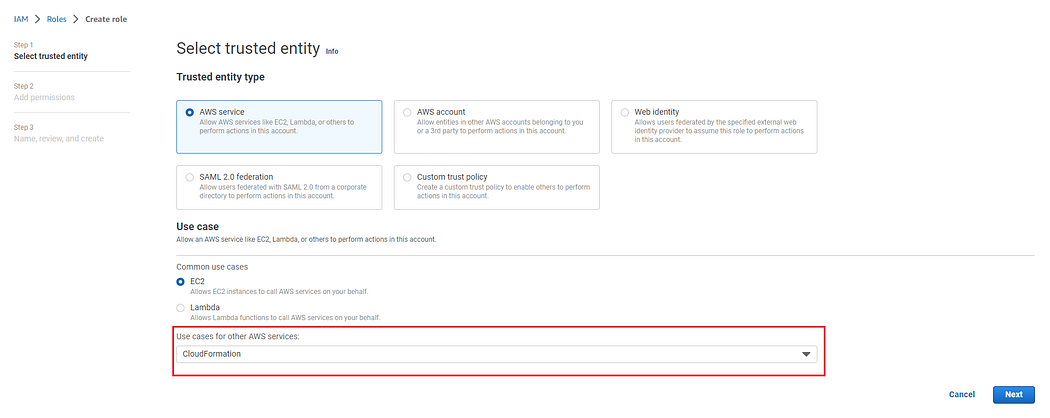Click 'Use cases for other AWS services' label
Viewport: 1050px width, 418px height.
pyautogui.click(x=238, y=336)
